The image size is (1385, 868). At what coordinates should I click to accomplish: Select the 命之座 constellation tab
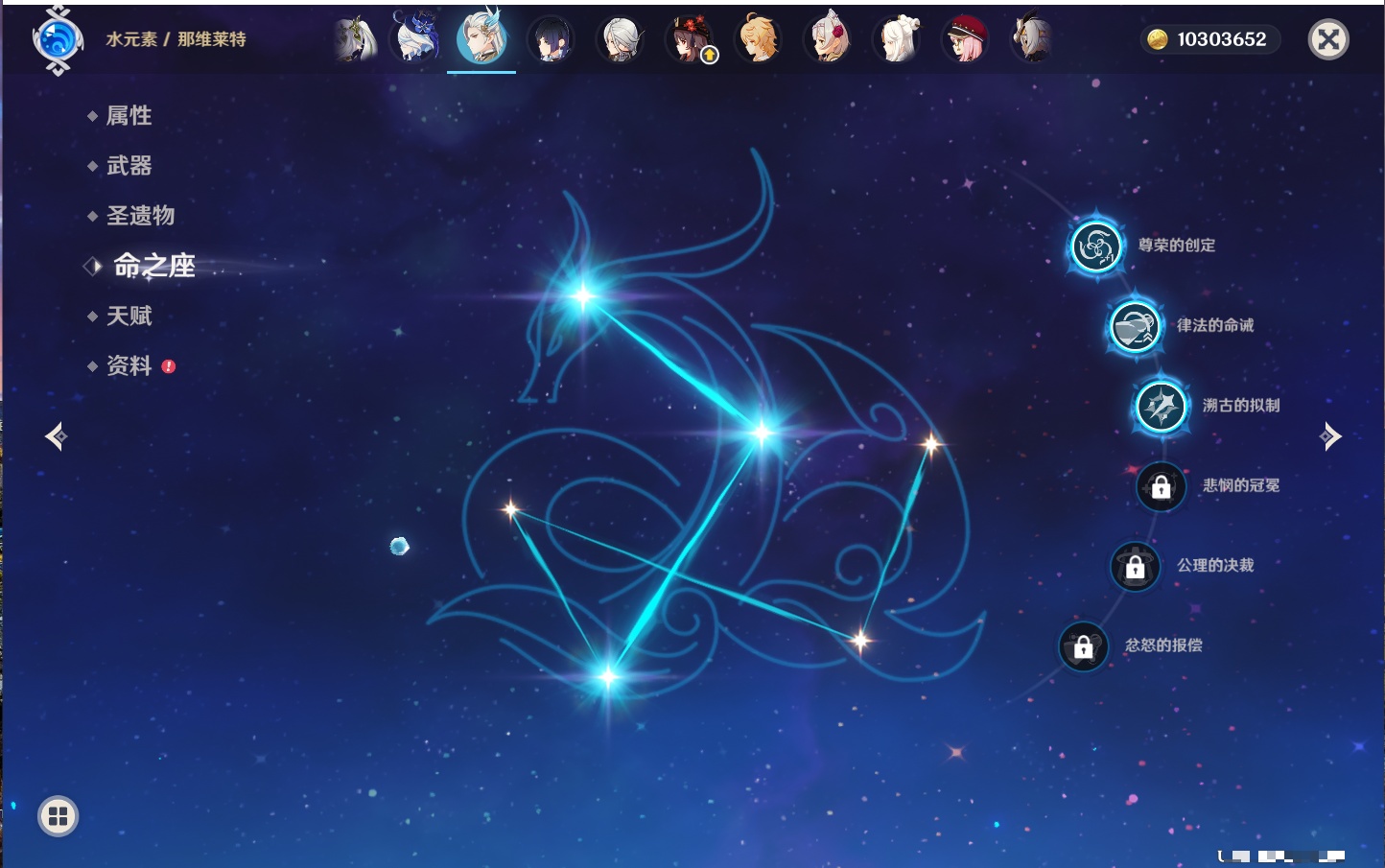(154, 266)
